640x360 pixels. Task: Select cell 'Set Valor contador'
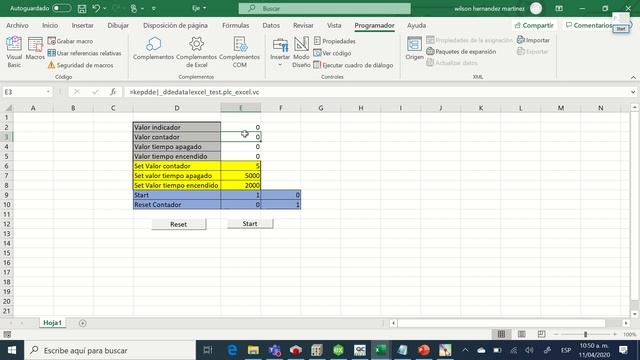point(177,166)
